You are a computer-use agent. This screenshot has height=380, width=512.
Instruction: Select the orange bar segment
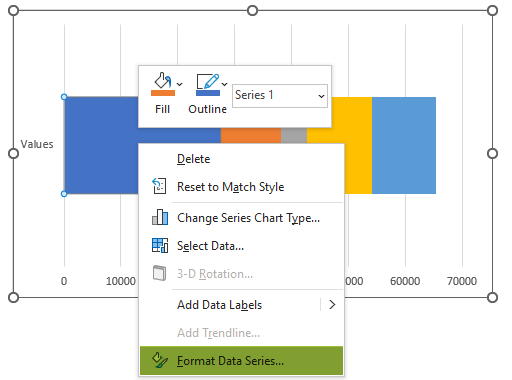tap(251, 135)
